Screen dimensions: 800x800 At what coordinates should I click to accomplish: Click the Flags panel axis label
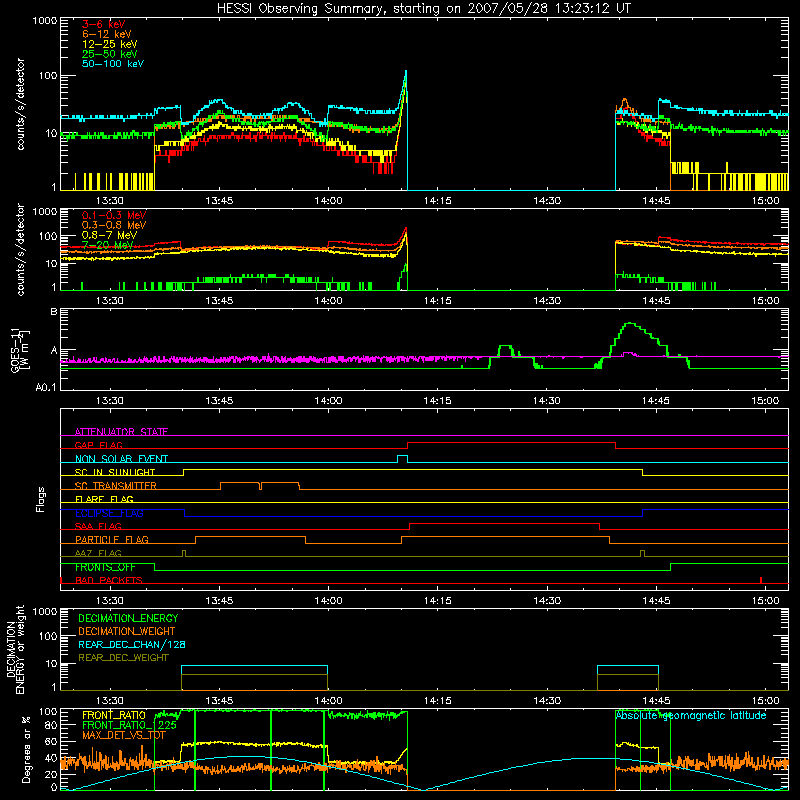tap(41, 499)
